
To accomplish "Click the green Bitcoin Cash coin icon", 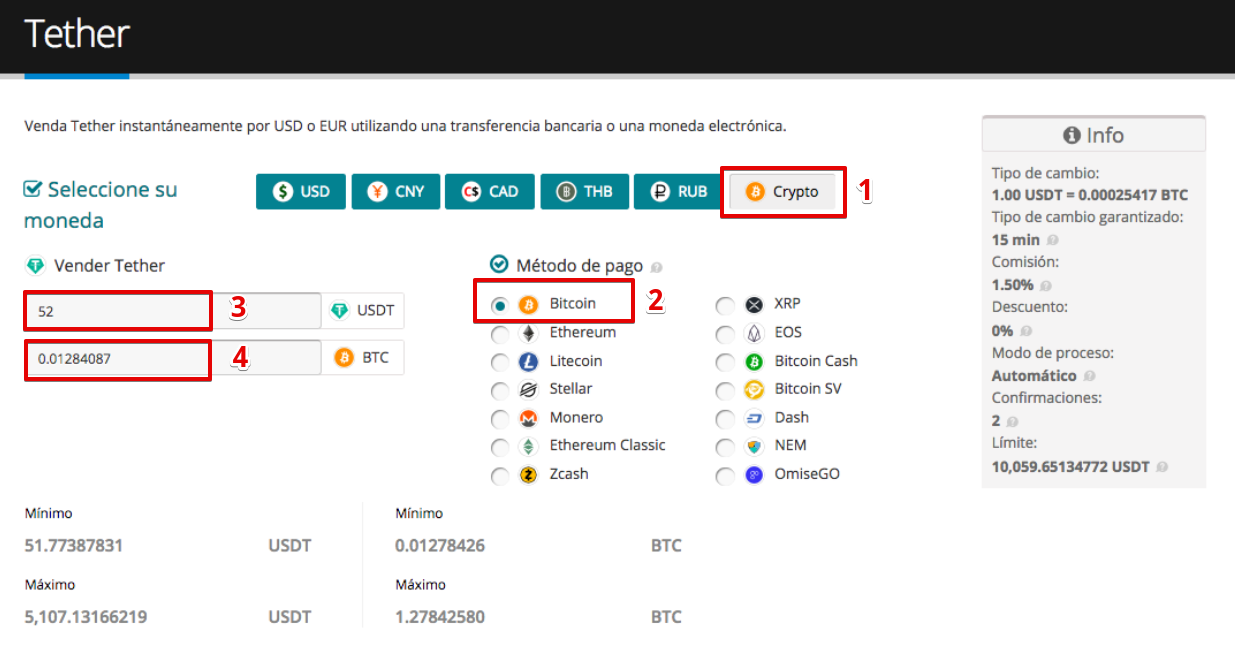I will [754, 362].
